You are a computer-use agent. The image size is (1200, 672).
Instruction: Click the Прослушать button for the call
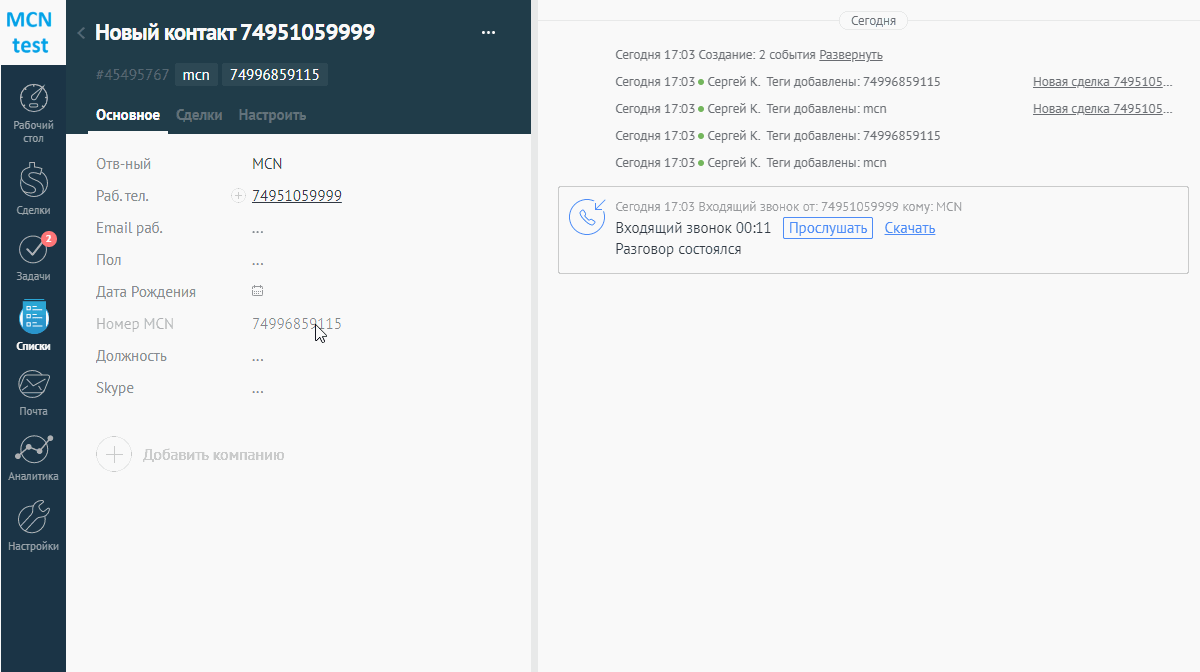827,228
